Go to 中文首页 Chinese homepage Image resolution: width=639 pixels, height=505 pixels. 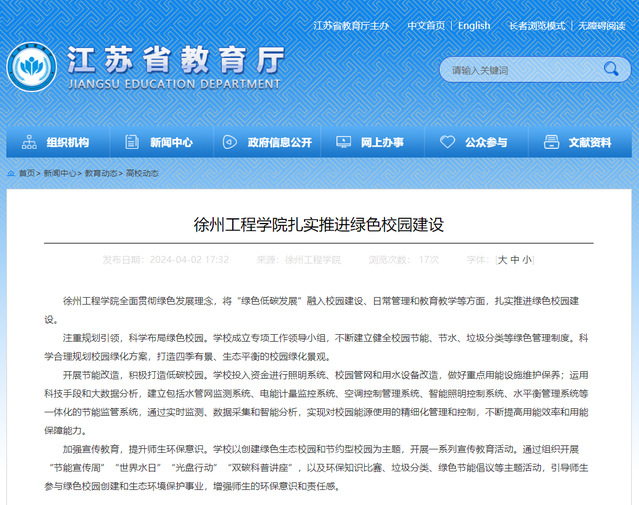pos(426,25)
